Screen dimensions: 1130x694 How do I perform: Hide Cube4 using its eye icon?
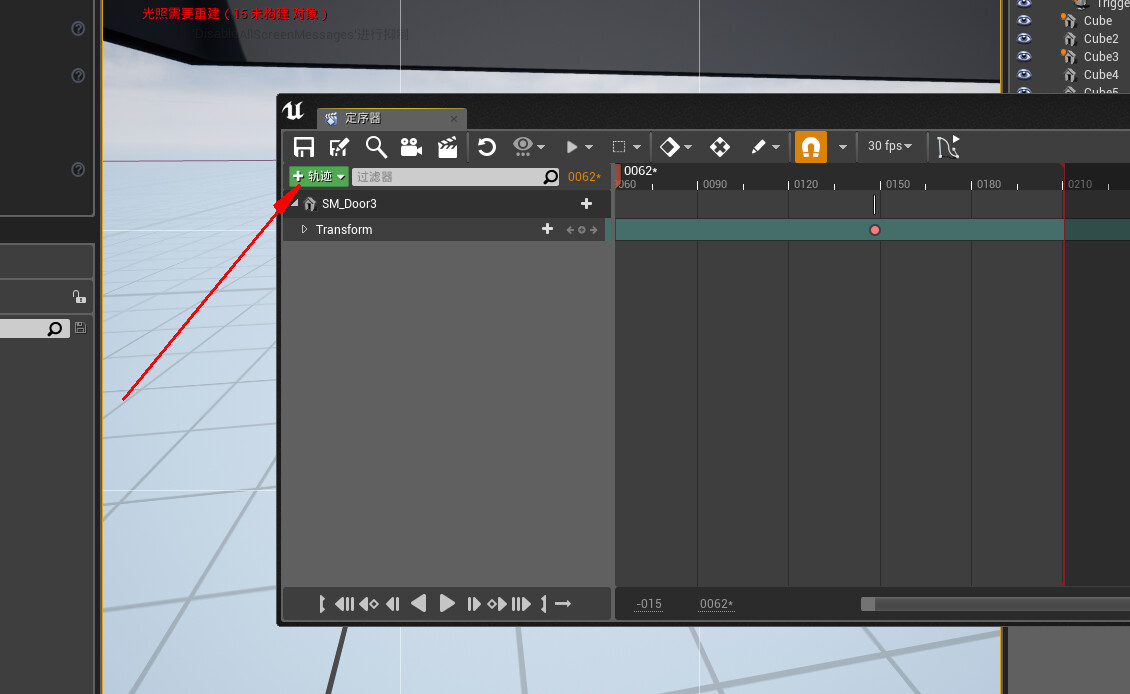click(1023, 74)
